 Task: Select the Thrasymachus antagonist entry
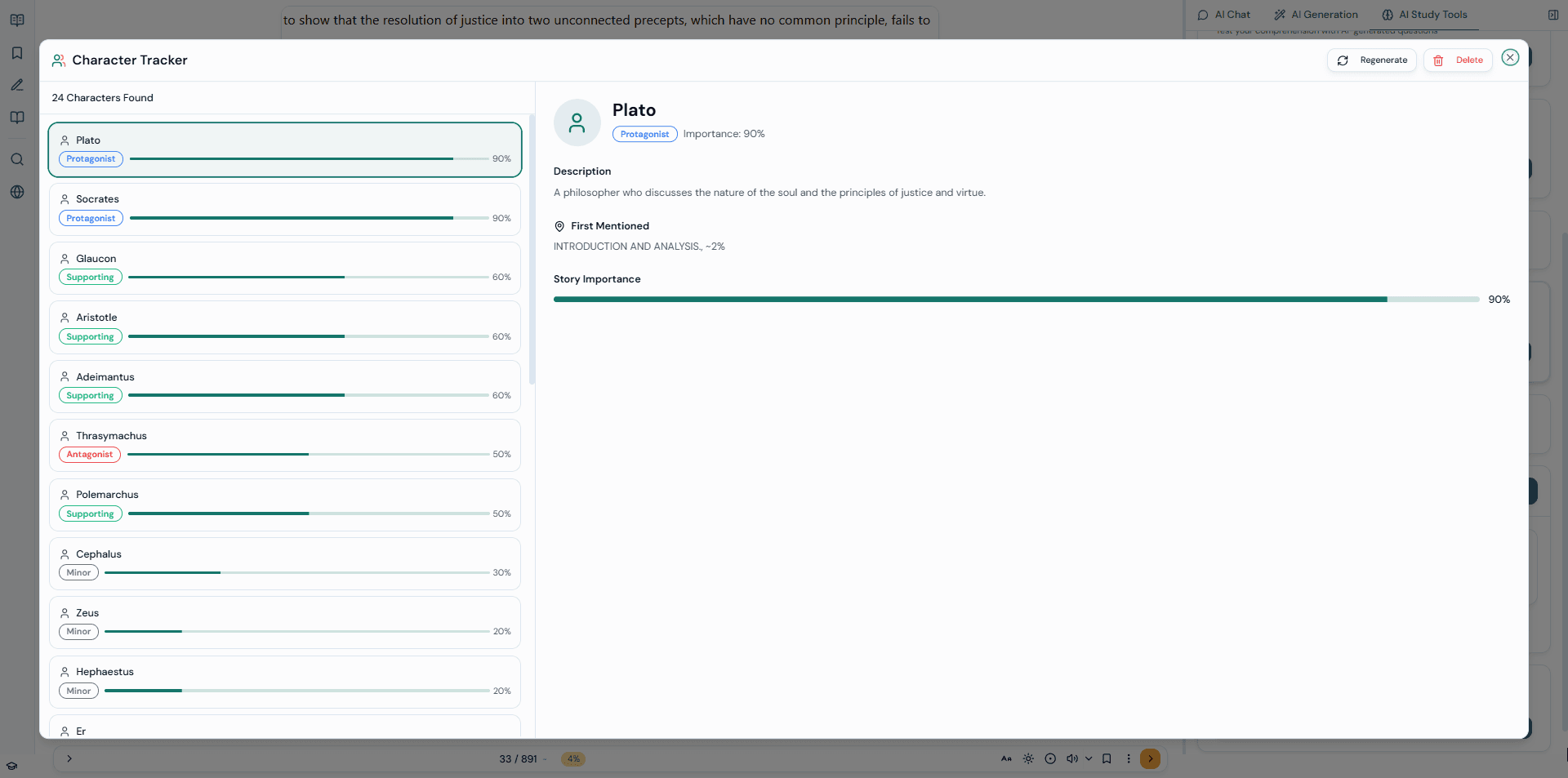284,445
